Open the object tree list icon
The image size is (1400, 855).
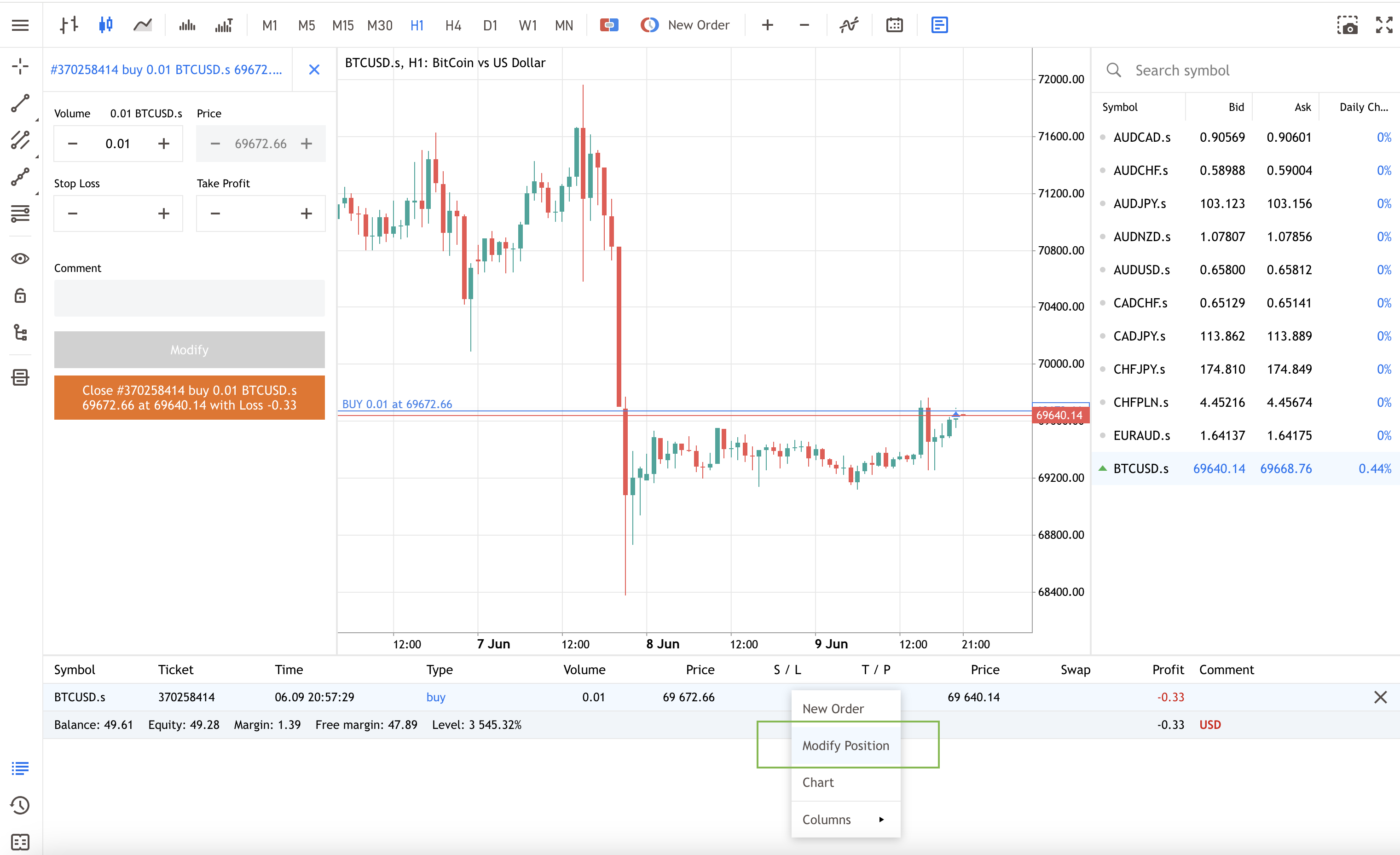coord(20,332)
